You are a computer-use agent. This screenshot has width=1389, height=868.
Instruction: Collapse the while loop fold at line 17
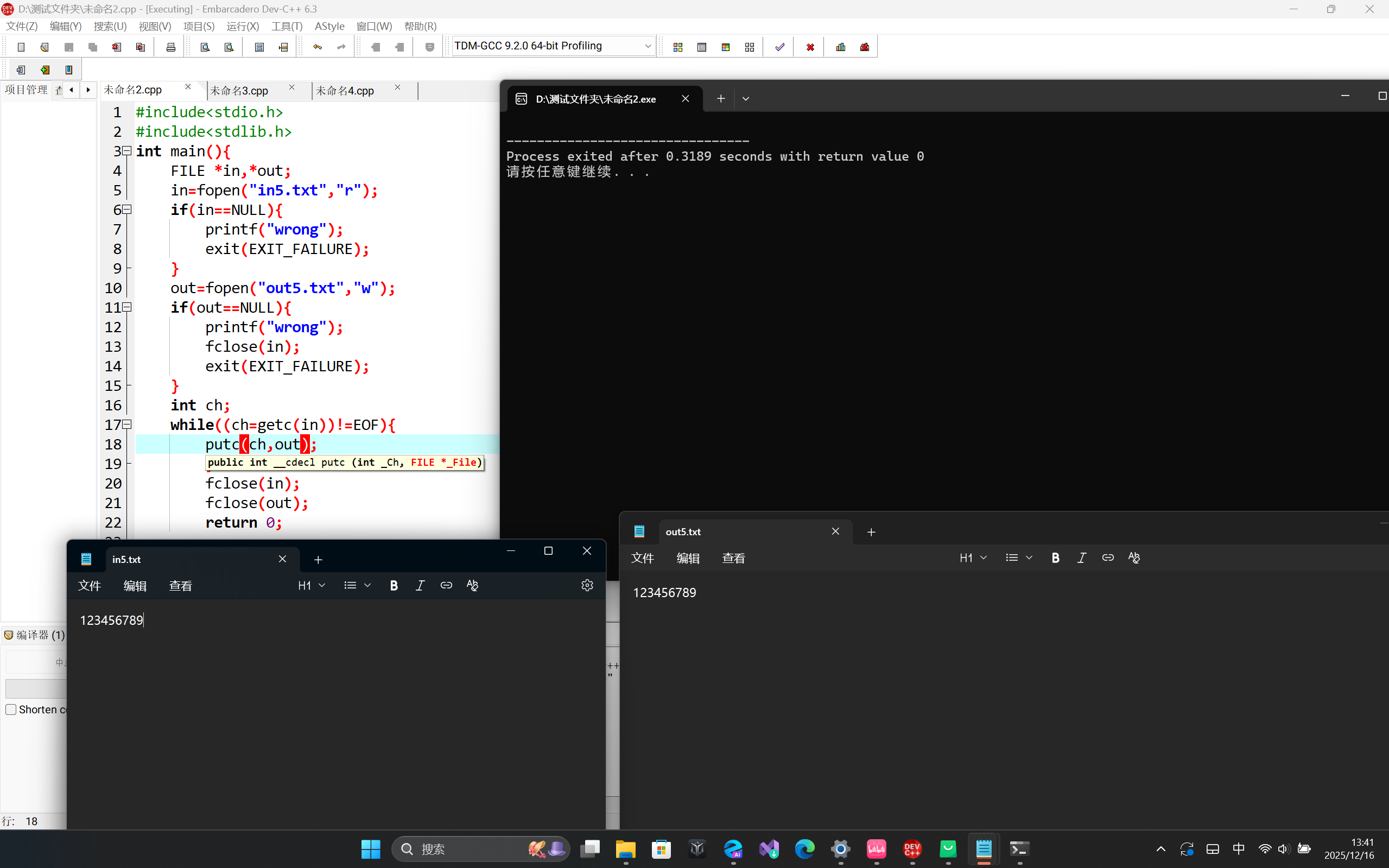pyautogui.click(x=128, y=425)
